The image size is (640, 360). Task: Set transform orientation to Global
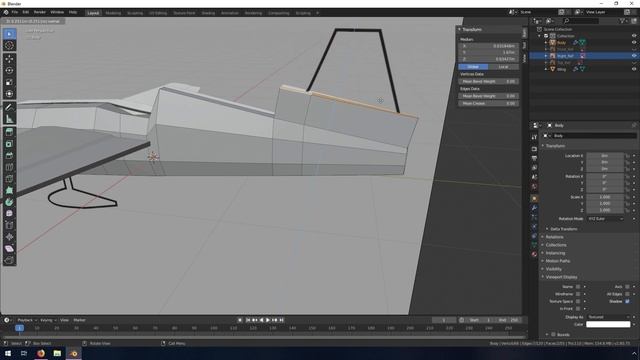tap(473, 67)
